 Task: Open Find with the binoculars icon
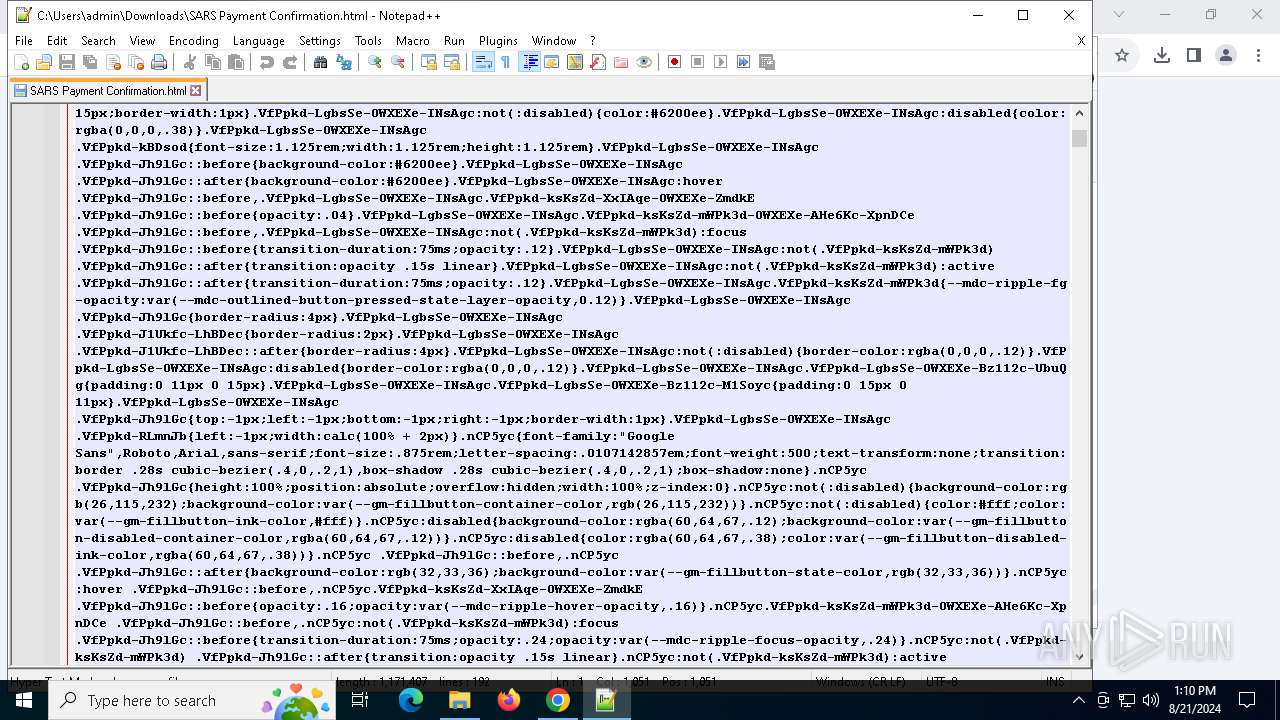point(321,62)
